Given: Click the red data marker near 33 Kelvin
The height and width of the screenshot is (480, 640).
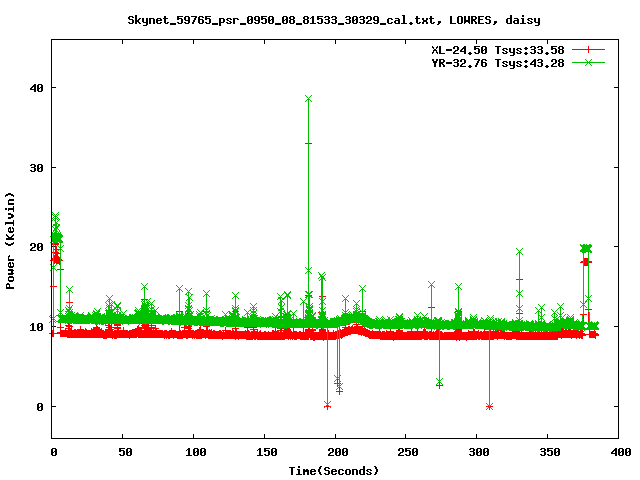Looking at the screenshot, I should [308, 144].
